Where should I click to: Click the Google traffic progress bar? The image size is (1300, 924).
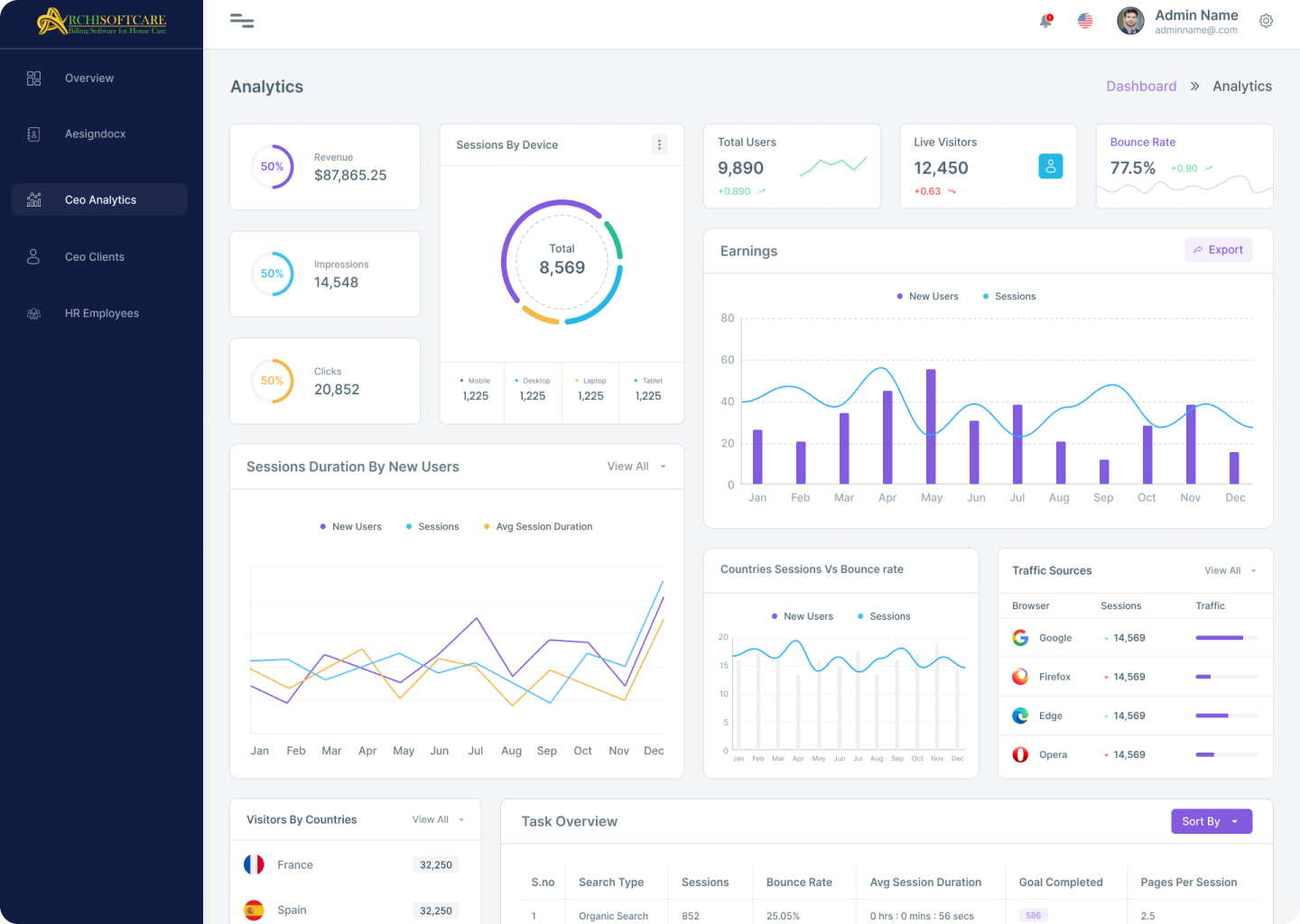pos(1226,638)
